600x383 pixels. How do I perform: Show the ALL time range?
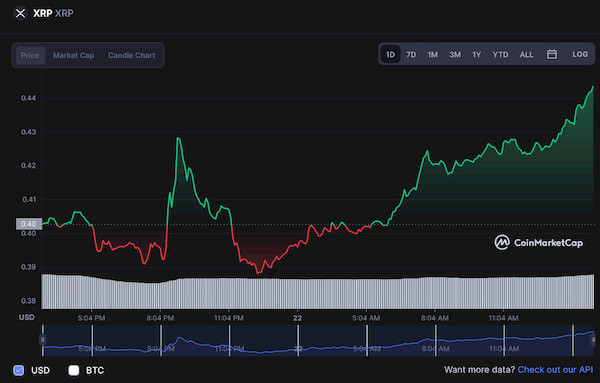526,54
